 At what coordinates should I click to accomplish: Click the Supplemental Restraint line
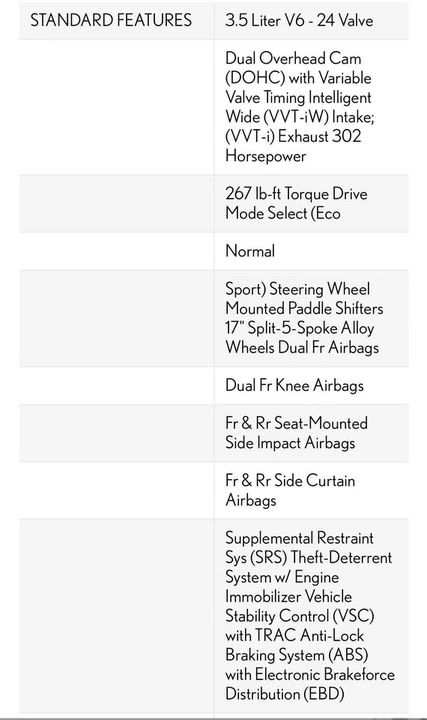point(299,538)
